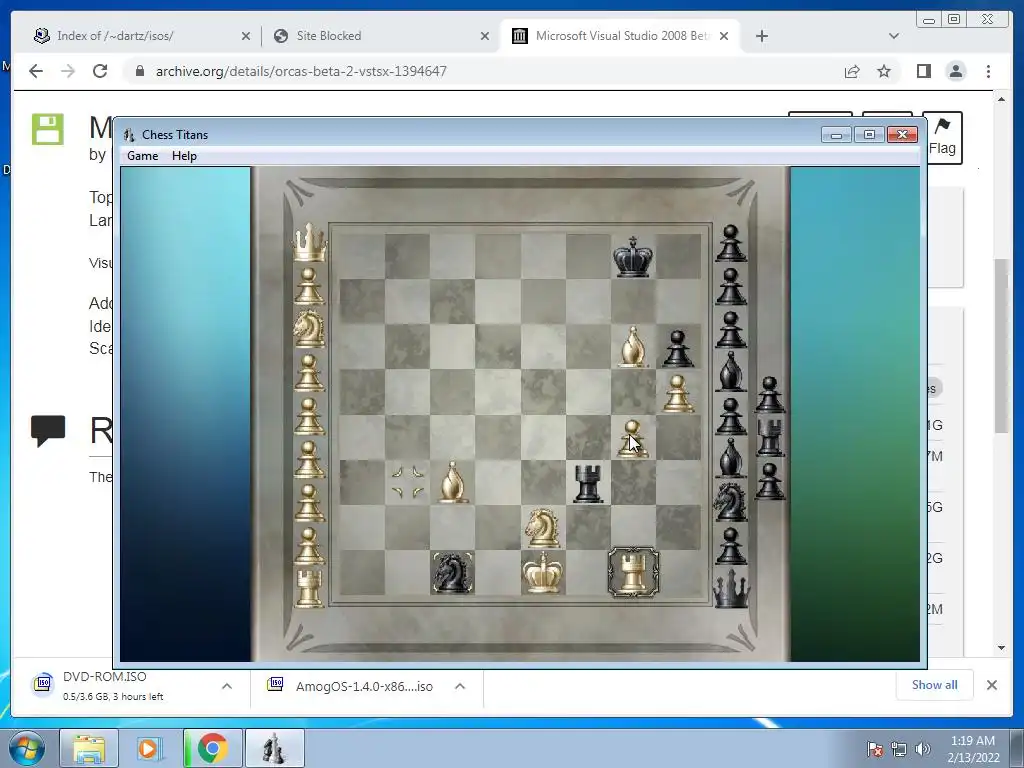
Task: Close the 'Index of /~dartz/isos/' tab
Action: [x=246, y=36]
